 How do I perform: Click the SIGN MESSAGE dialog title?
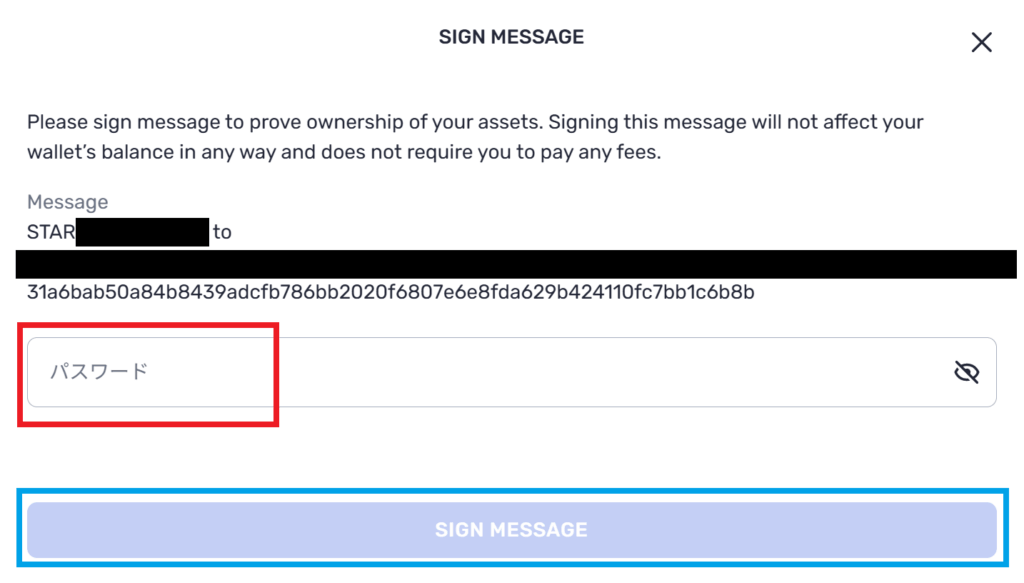click(x=511, y=37)
